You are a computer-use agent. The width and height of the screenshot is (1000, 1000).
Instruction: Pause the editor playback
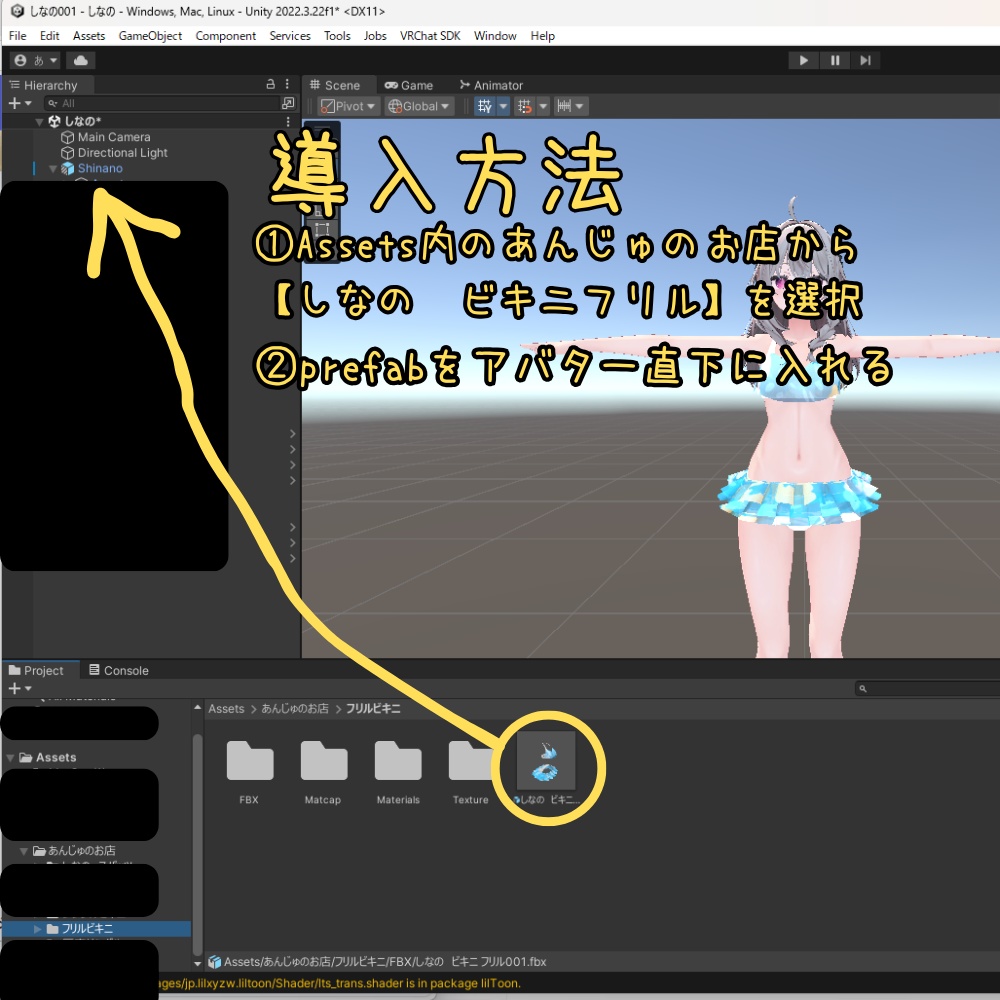[x=835, y=61]
